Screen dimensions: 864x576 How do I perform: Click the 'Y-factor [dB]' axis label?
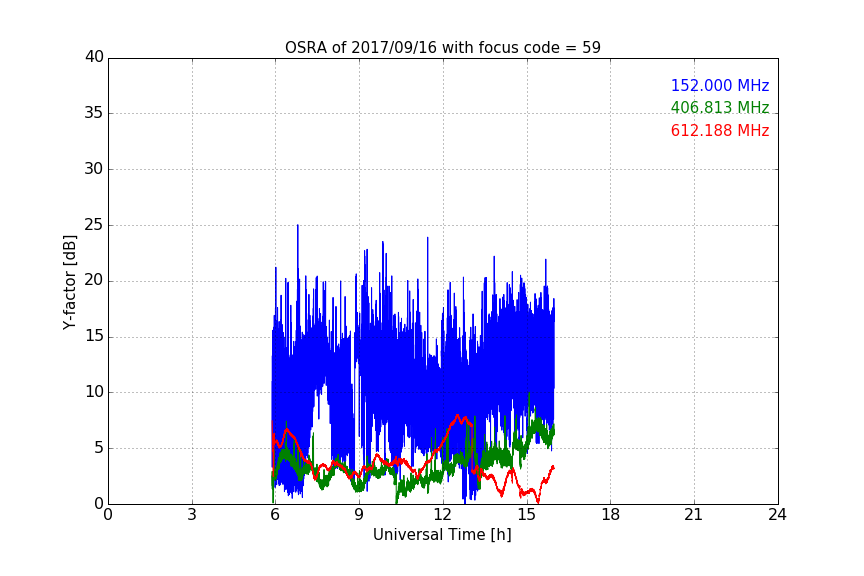click(69, 283)
